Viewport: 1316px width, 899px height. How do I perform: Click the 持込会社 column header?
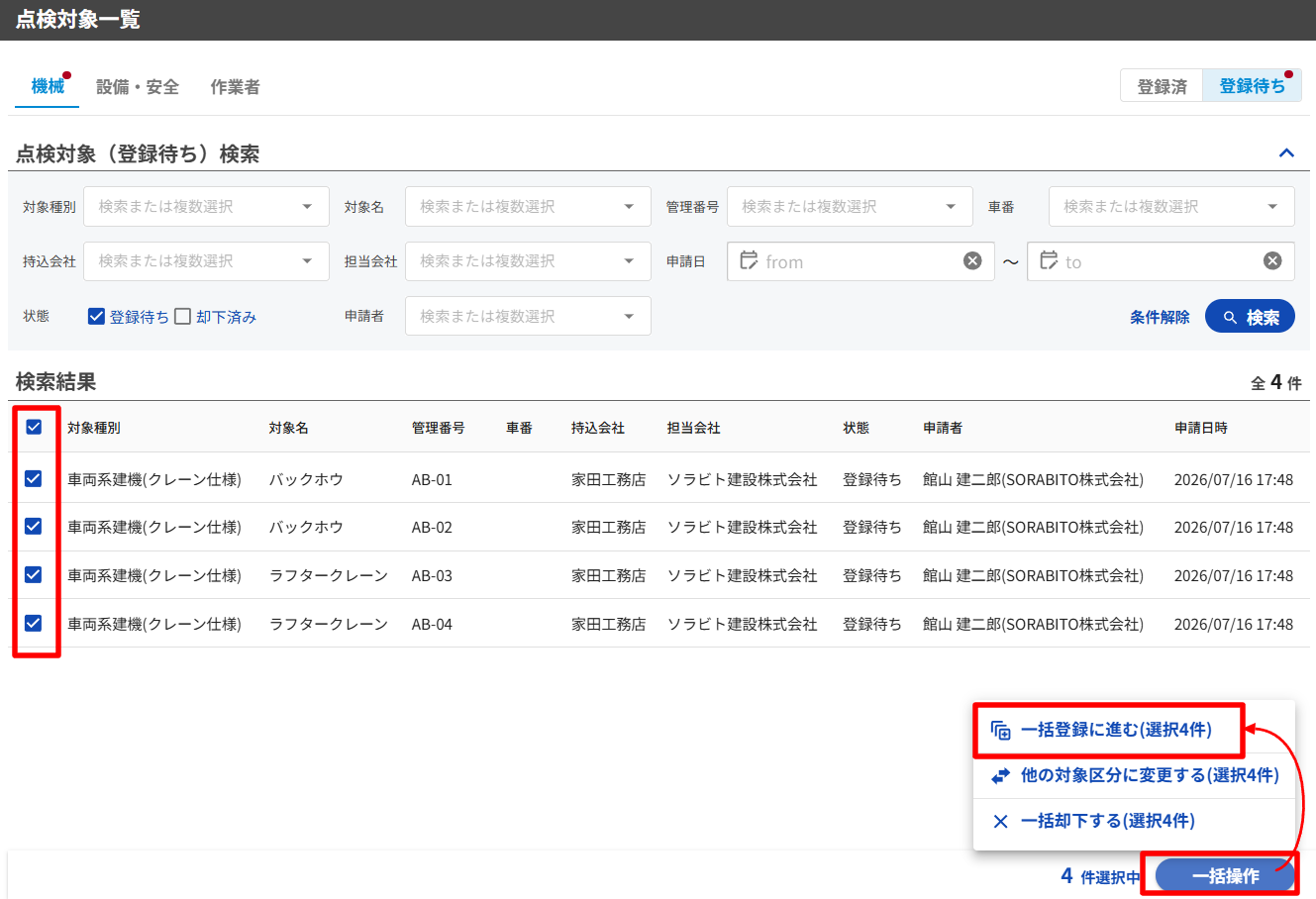(598, 428)
